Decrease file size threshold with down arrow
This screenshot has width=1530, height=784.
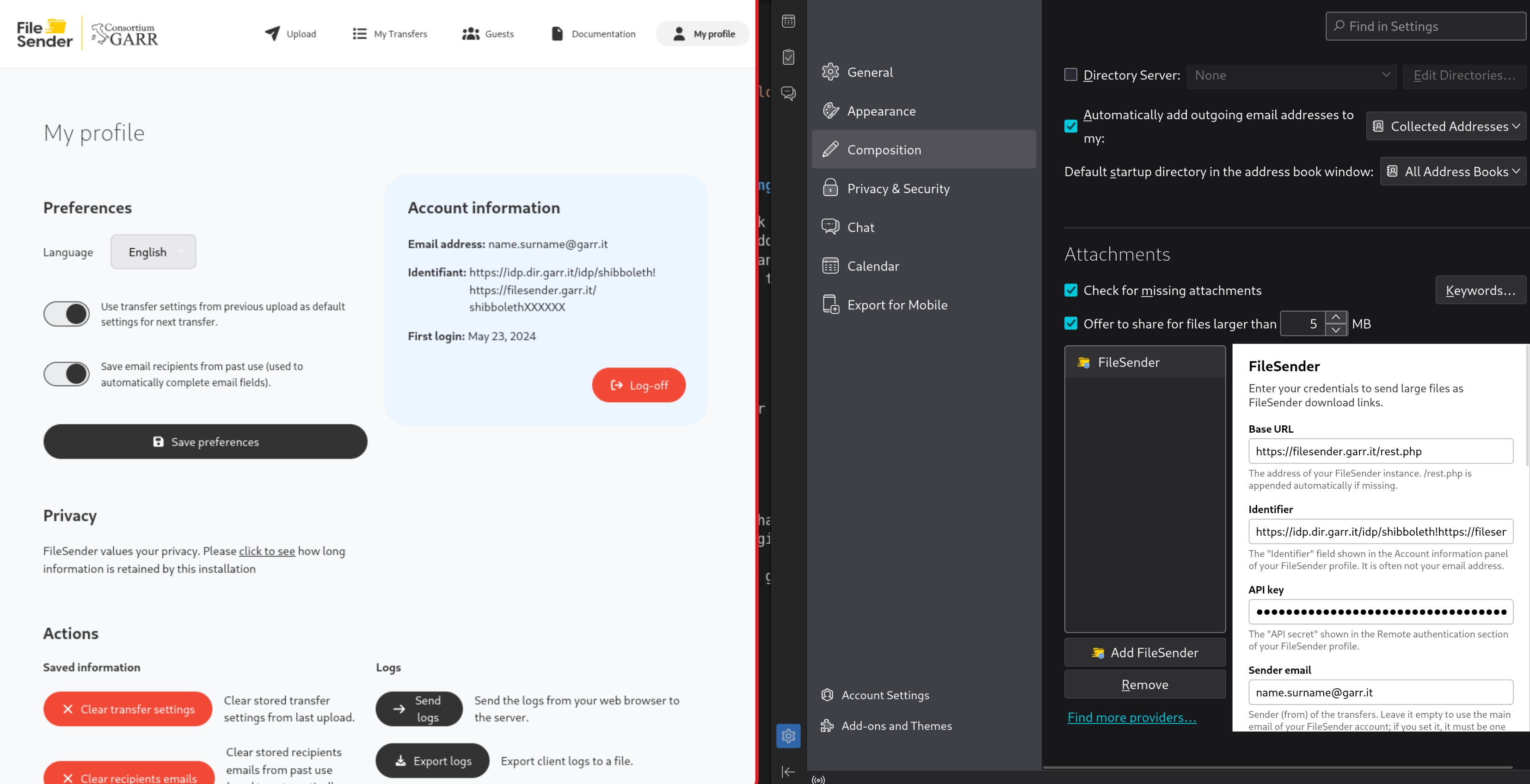pos(1336,330)
